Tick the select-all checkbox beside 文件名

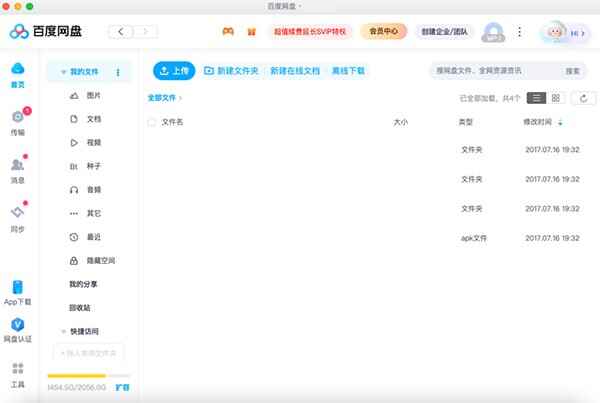click(152, 122)
